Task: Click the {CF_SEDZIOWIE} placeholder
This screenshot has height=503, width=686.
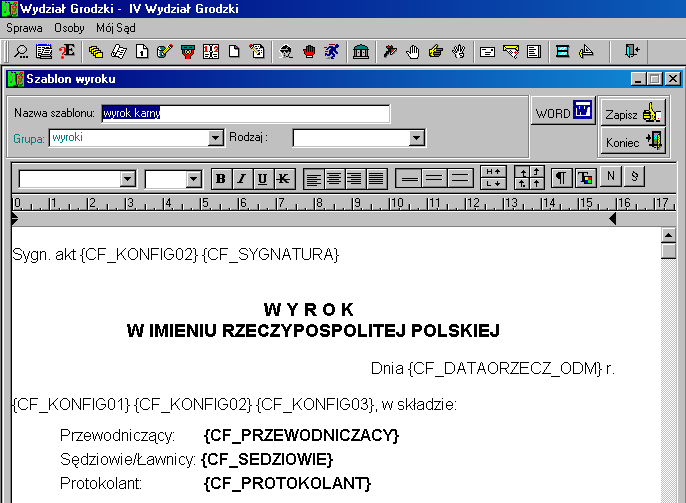Action: [267, 460]
